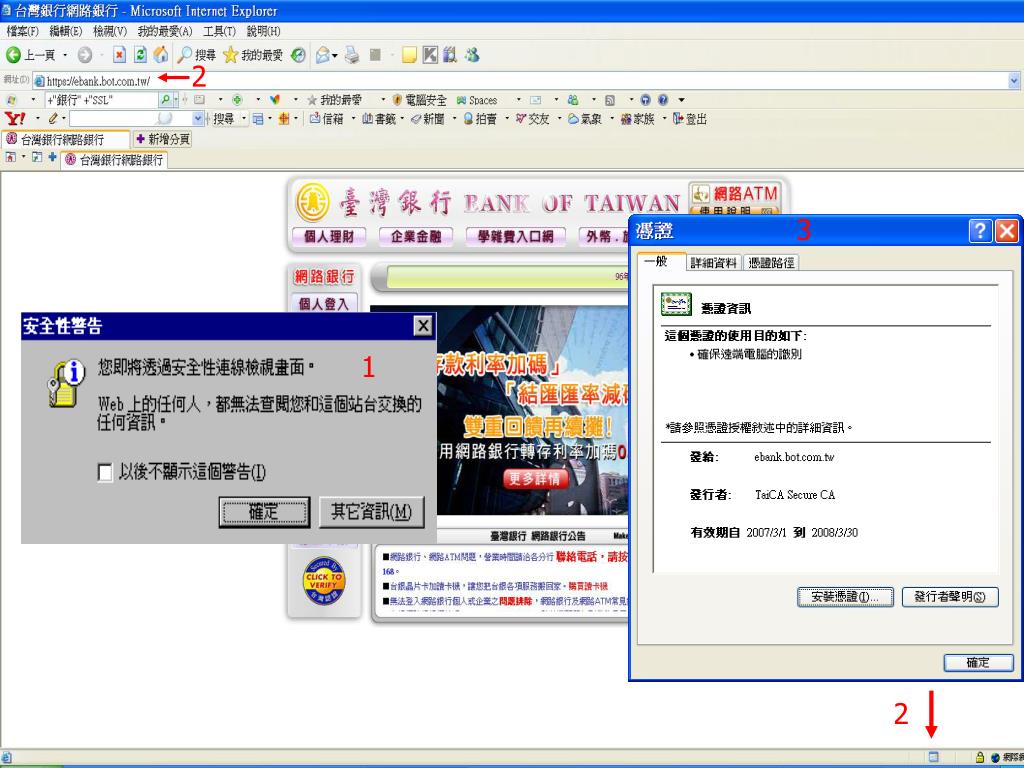Open the Mail icon dropdown arrow
Screen dimensions: 1024x768
(x=335, y=56)
